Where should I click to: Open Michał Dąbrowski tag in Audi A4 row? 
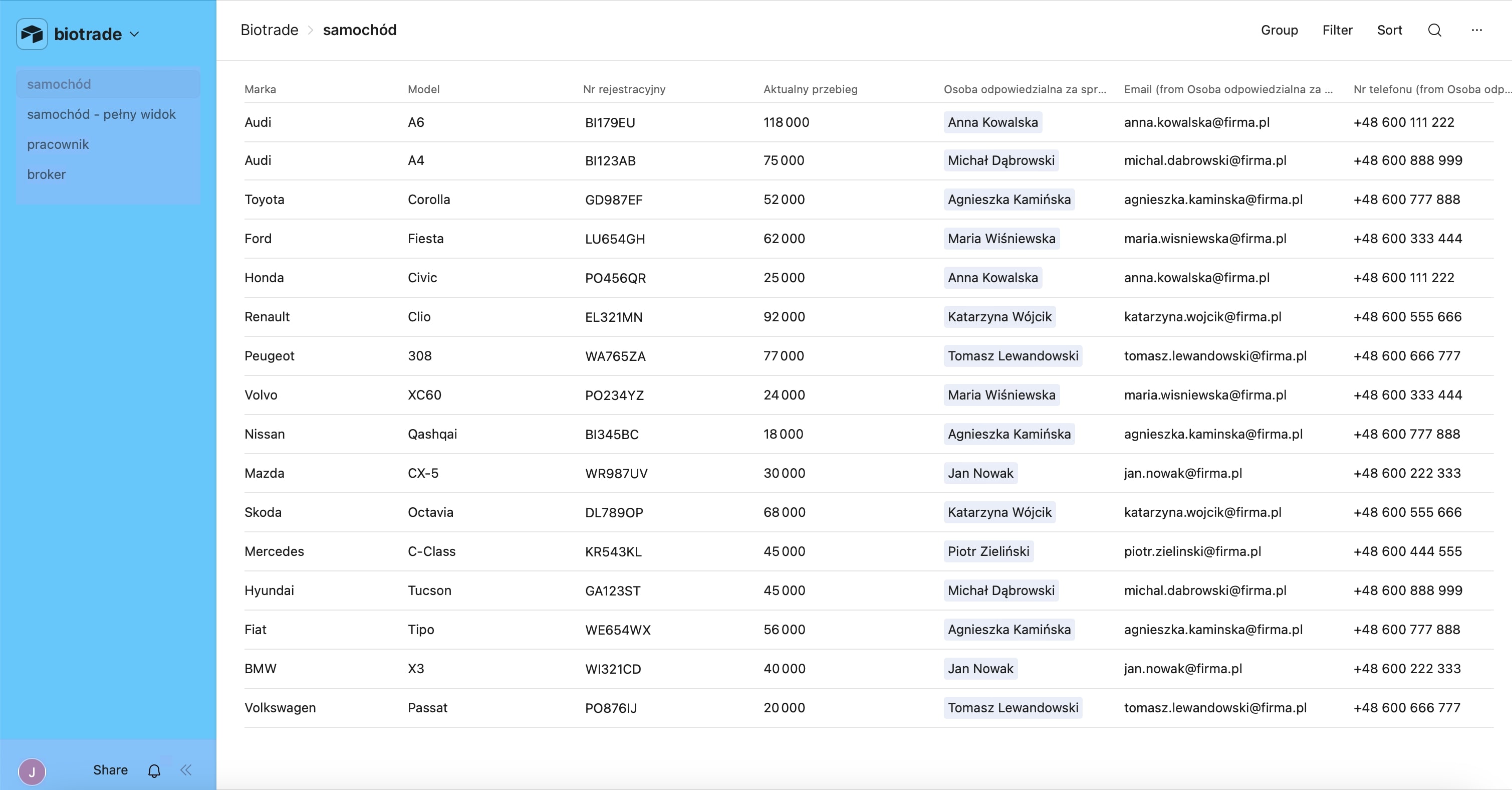coord(1001,160)
